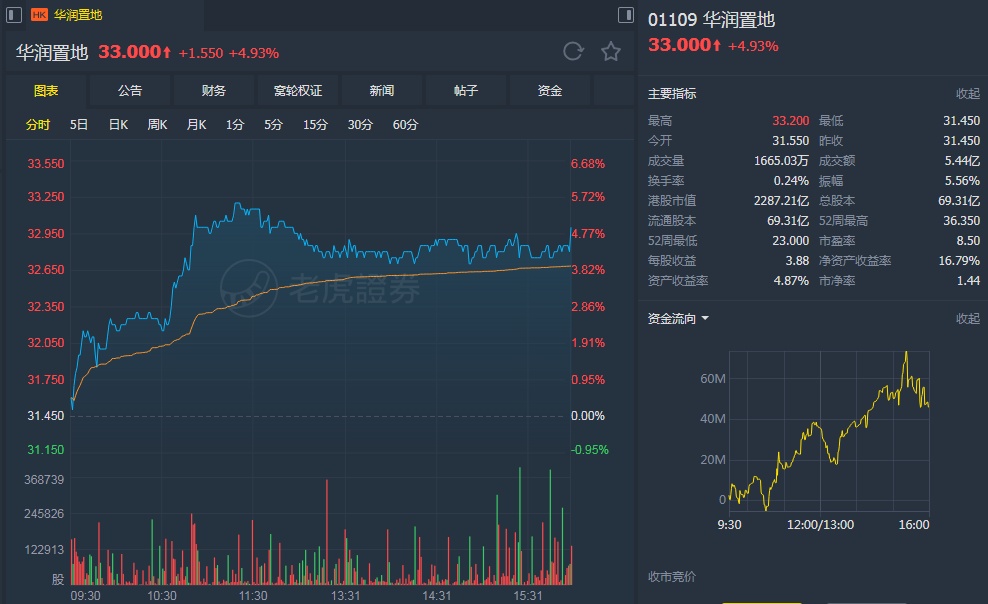Toggle the right sidebar panel icon
Screen dimensions: 988x604
[x=626, y=15]
